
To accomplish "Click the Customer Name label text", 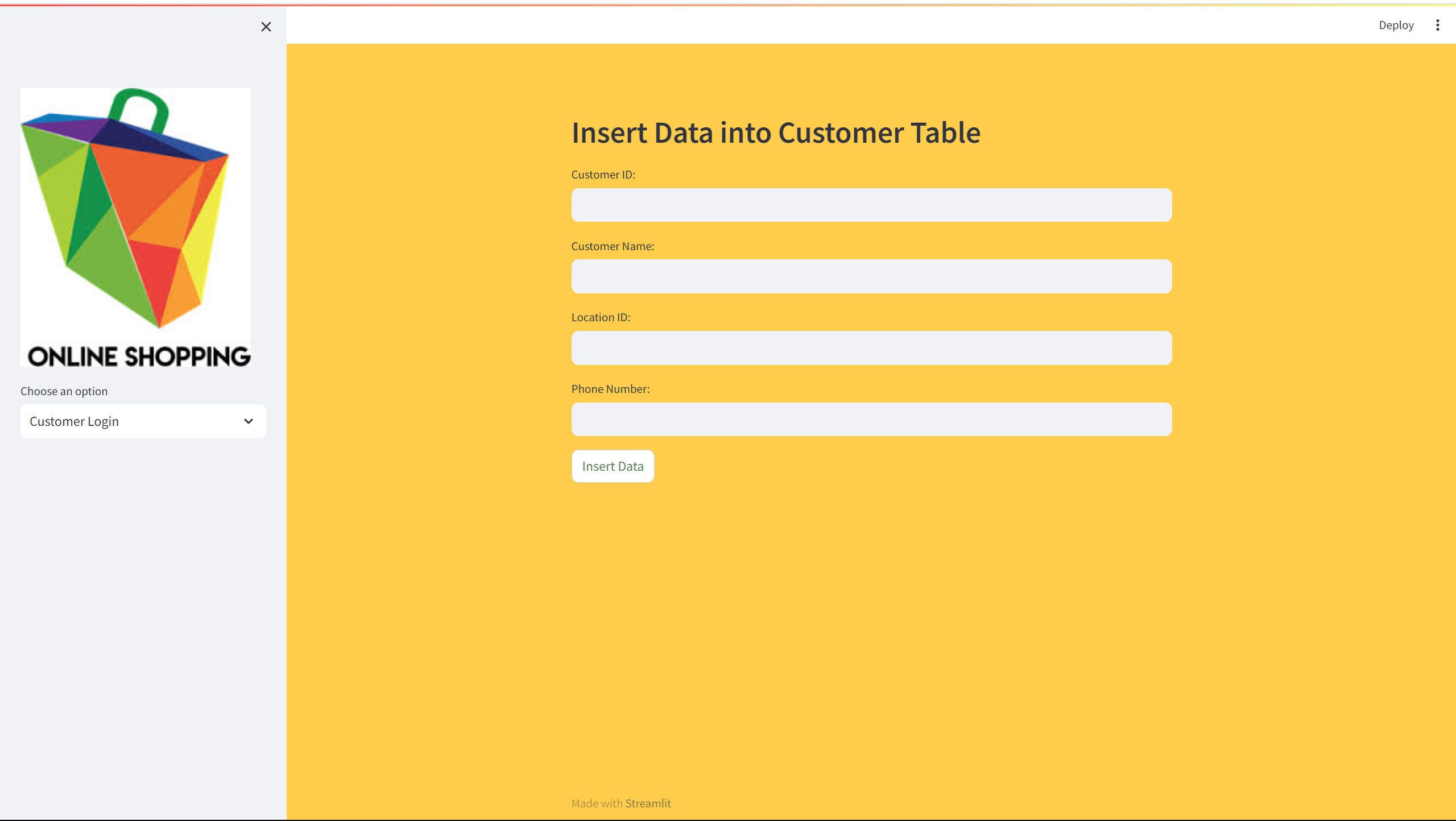I will point(613,246).
